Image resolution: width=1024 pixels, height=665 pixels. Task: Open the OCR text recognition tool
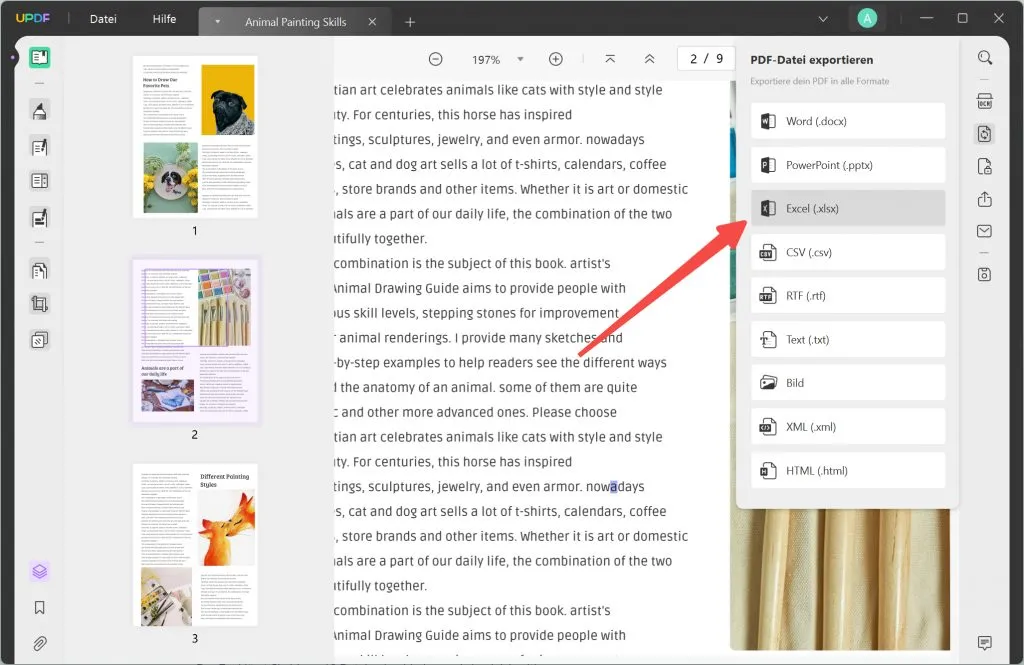(x=984, y=101)
